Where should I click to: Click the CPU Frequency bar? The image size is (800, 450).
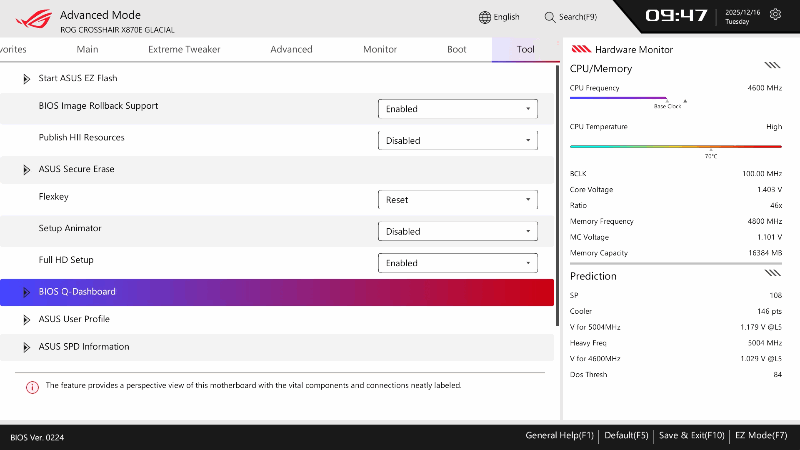pyautogui.click(x=618, y=97)
